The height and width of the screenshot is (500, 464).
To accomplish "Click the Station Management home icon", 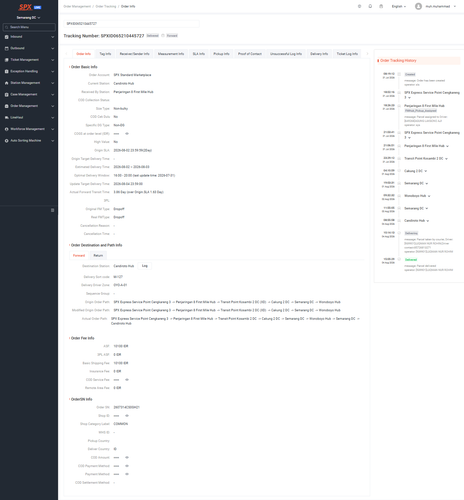I will tap(6, 83).
